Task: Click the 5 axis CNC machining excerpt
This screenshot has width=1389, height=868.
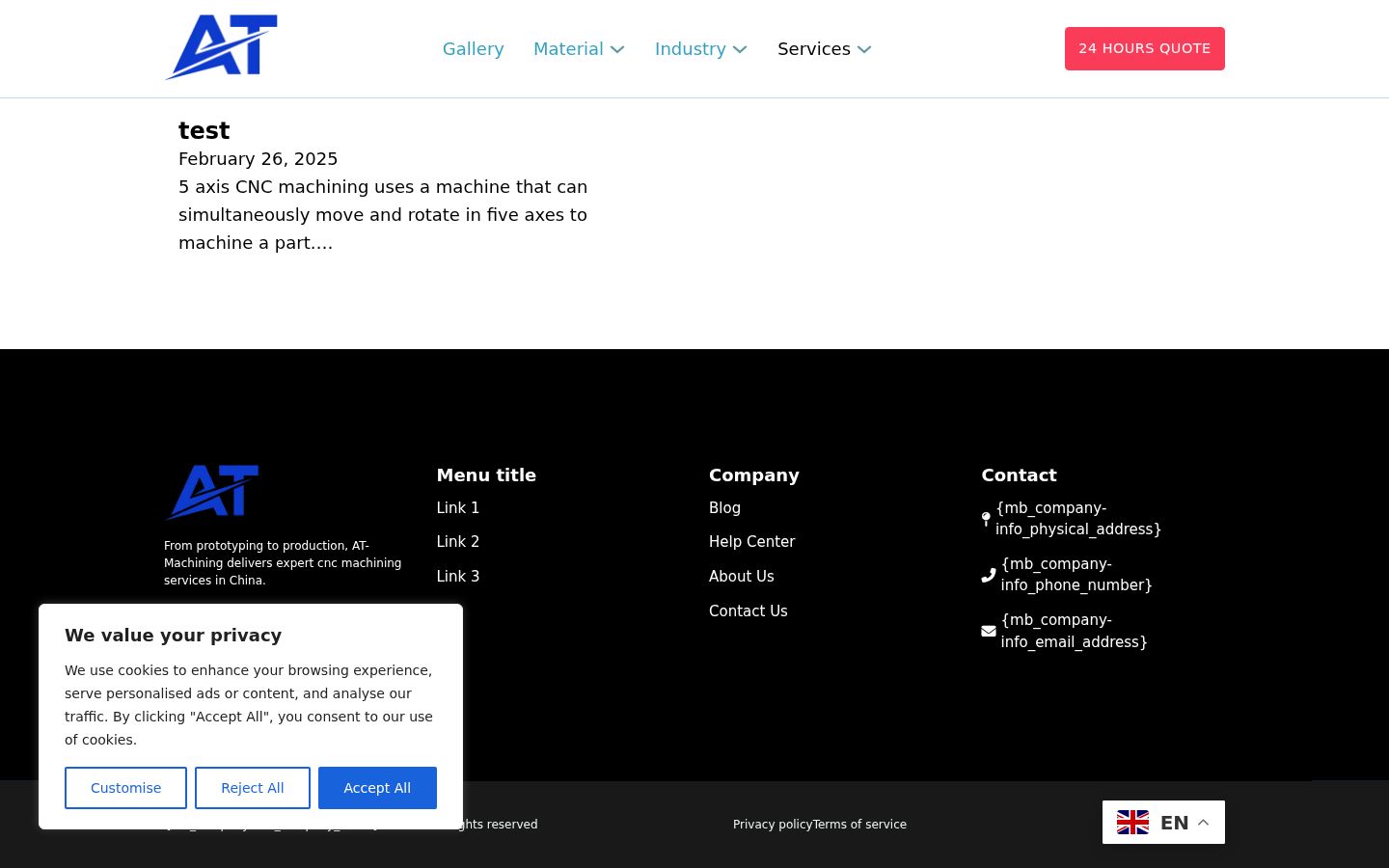Action: click(x=383, y=215)
